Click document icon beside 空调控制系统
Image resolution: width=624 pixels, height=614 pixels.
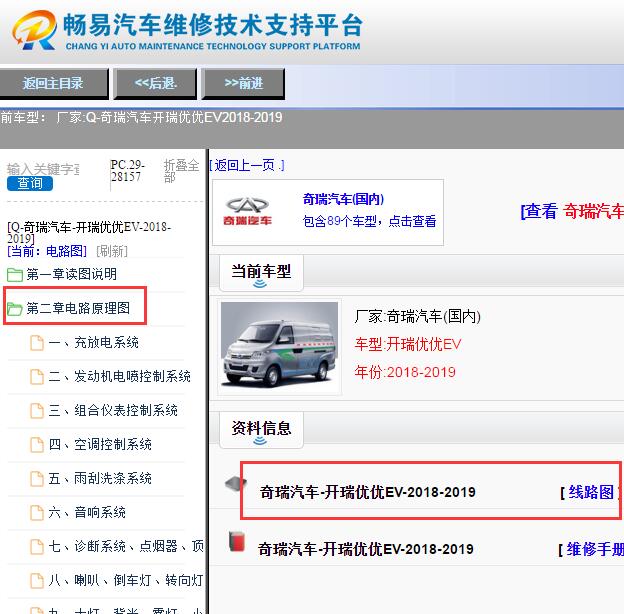click(37, 444)
